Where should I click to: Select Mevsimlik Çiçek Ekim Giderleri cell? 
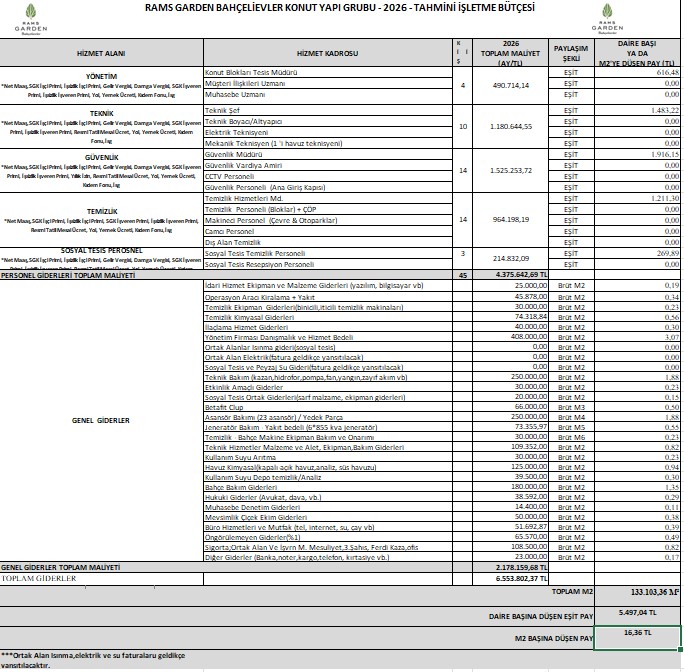point(328,518)
